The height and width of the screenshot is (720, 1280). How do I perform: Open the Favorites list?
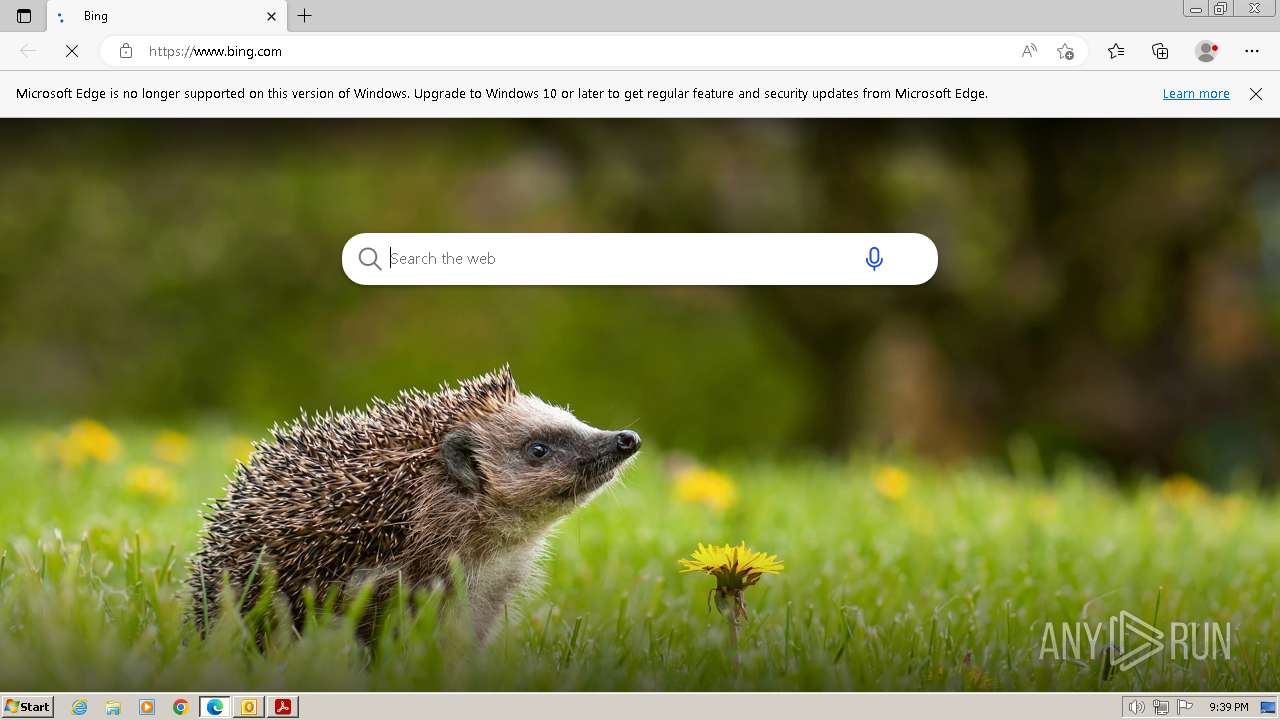pyautogui.click(x=1116, y=51)
